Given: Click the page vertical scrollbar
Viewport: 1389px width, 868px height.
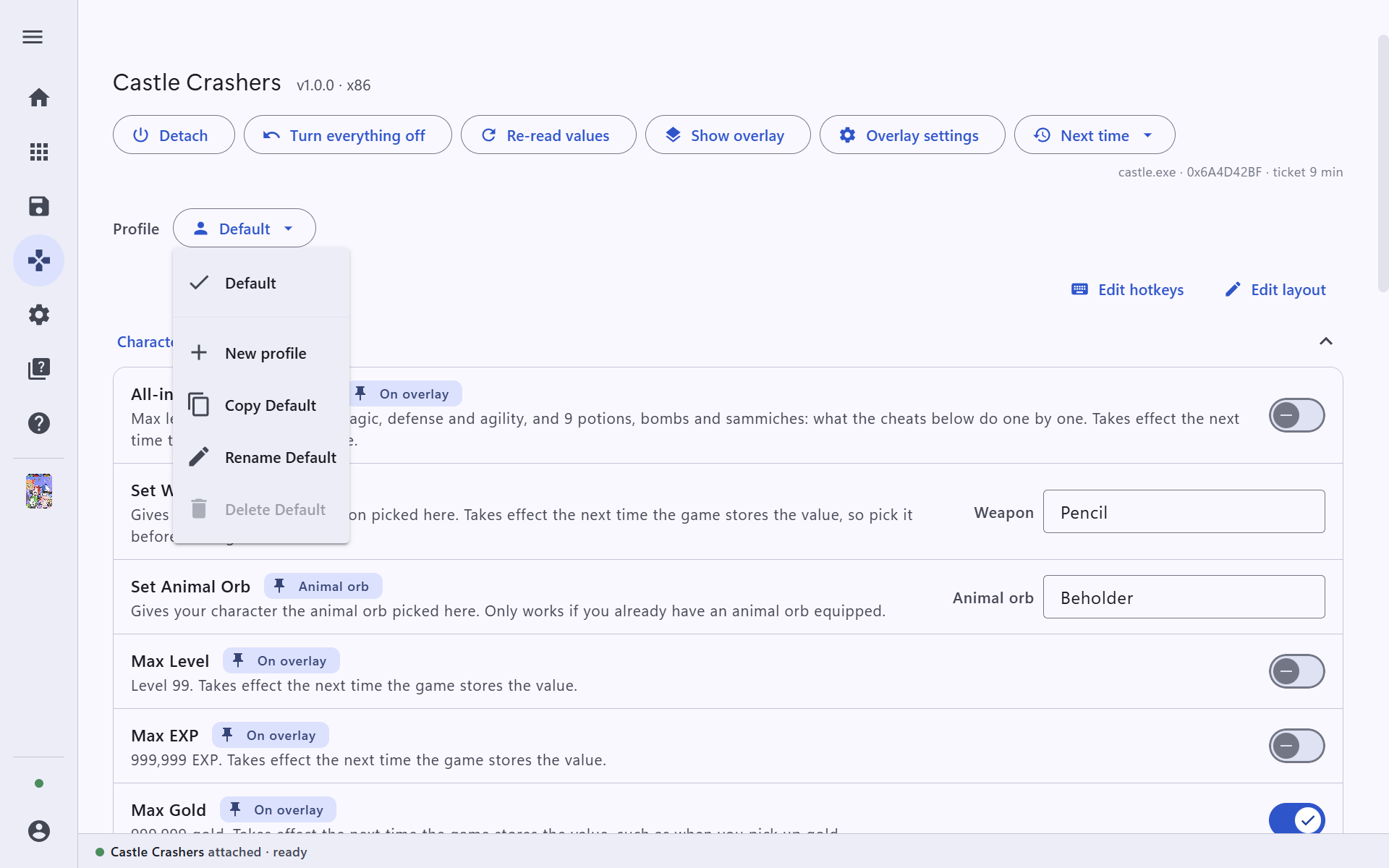Looking at the screenshot, I should pos(1383,163).
